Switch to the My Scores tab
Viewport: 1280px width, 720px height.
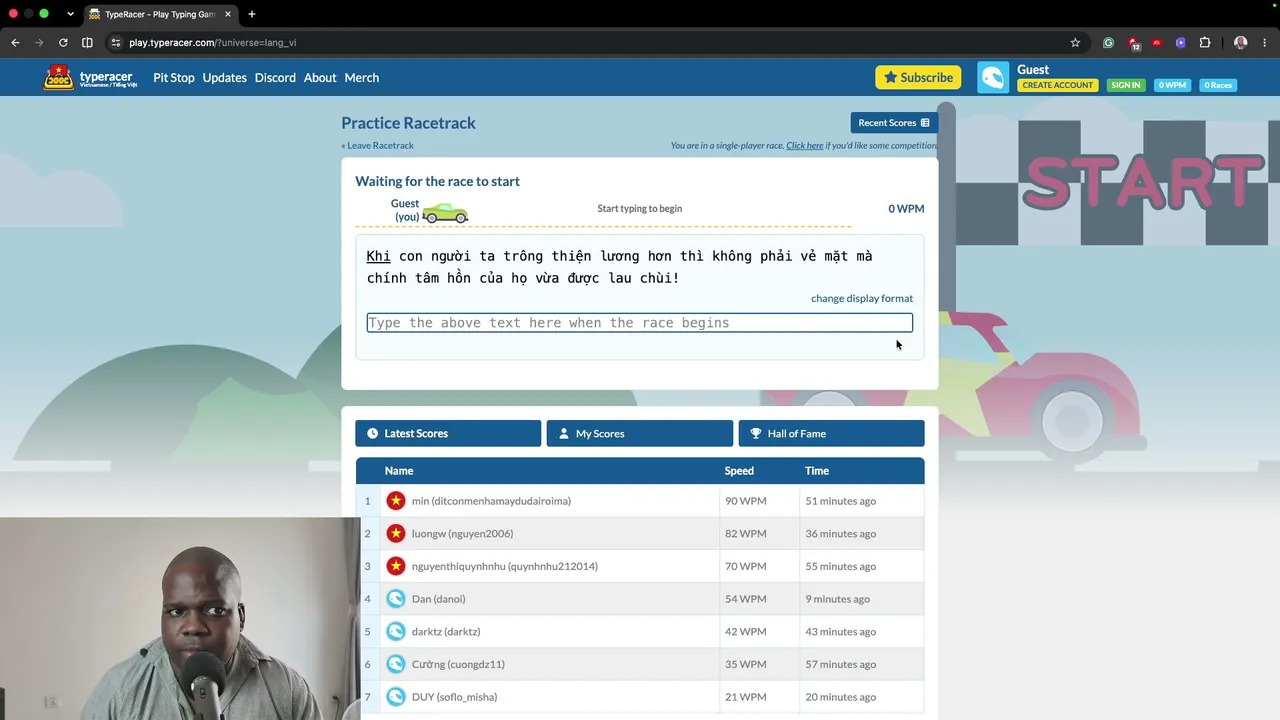click(640, 433)
